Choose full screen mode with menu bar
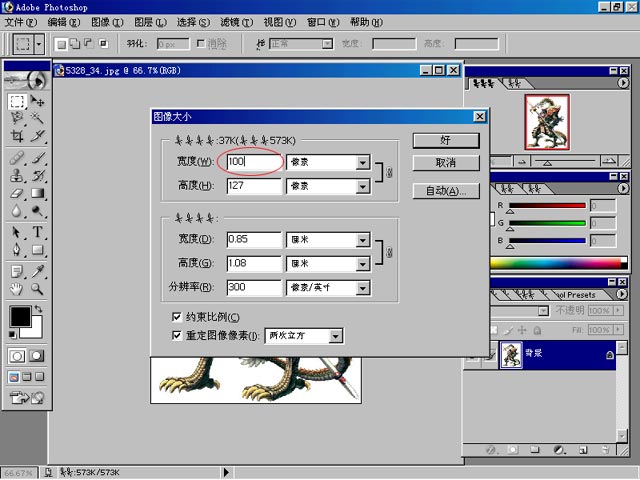The width and height of the screenshot is (640, 480). click(27, 377)
